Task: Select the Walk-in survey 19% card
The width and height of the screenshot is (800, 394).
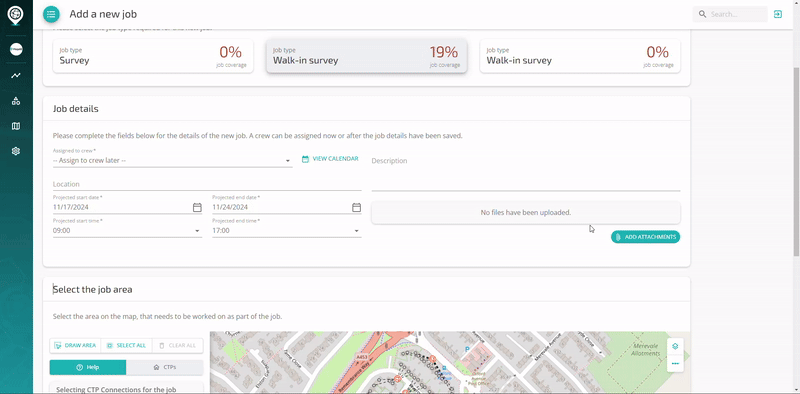Action: click(366, 56)
